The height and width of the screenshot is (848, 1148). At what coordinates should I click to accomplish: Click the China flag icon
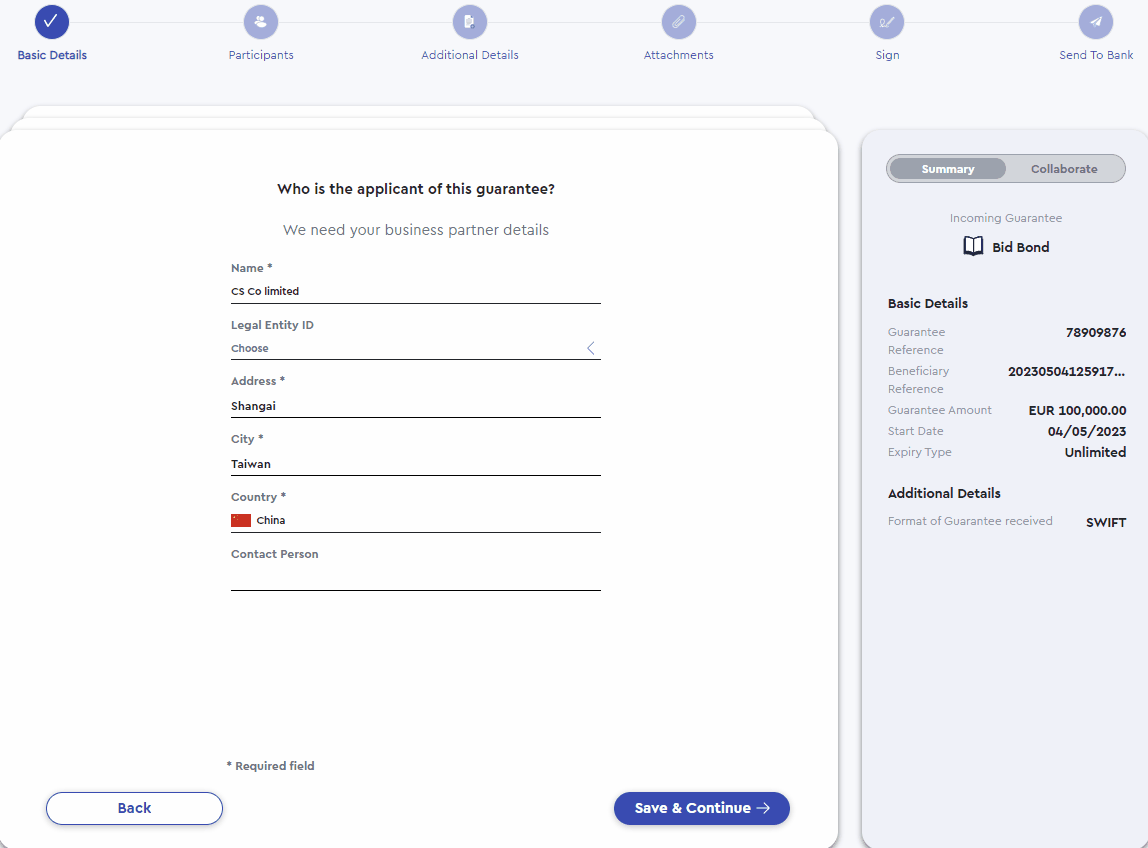tap(241, 520)
